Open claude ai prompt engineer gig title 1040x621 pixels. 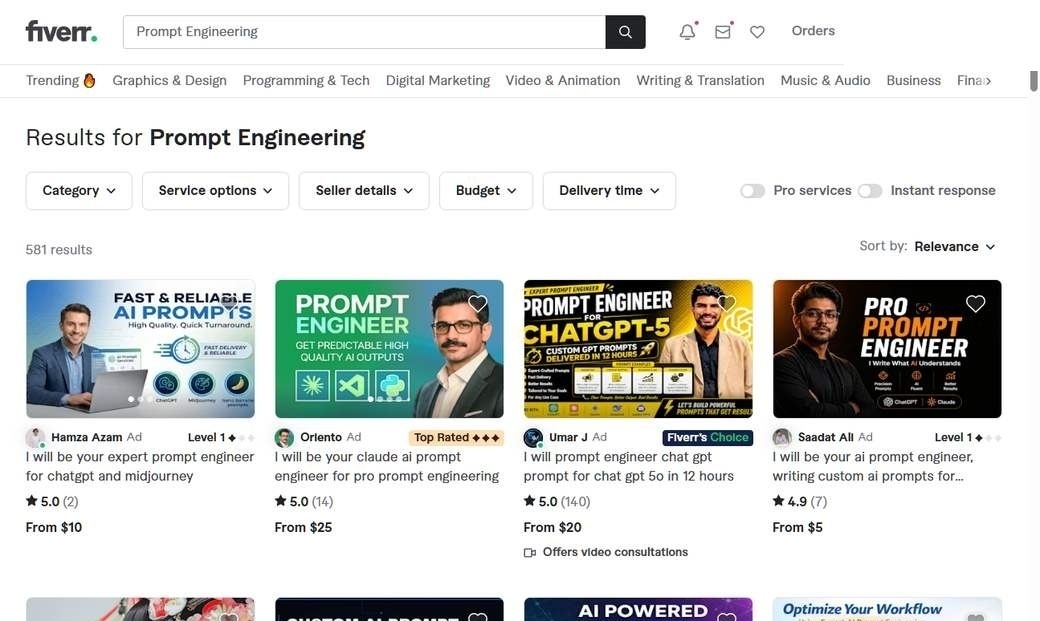click(387, 466)
